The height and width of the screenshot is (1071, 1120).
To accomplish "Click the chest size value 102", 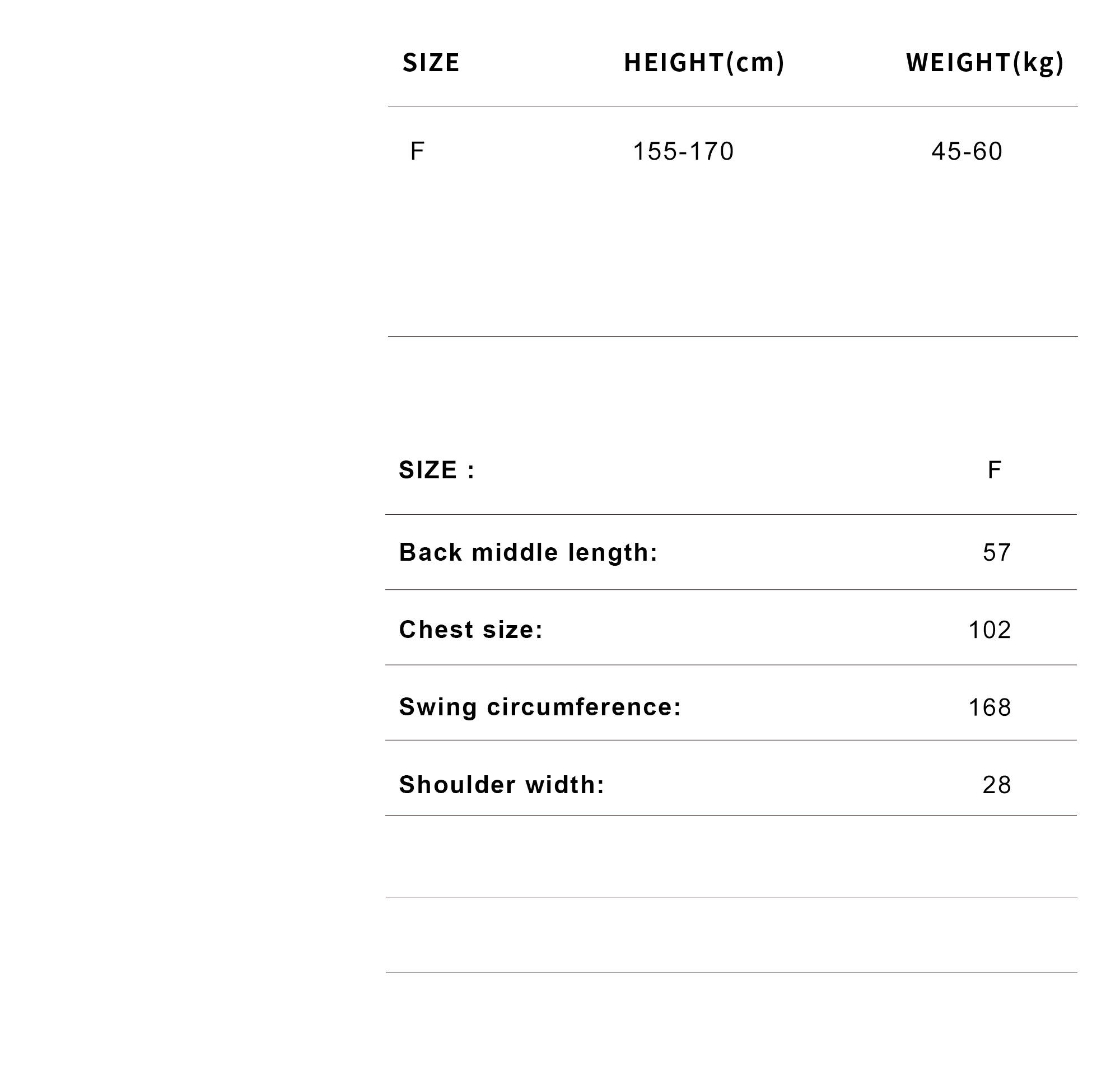I will (990, 630).
